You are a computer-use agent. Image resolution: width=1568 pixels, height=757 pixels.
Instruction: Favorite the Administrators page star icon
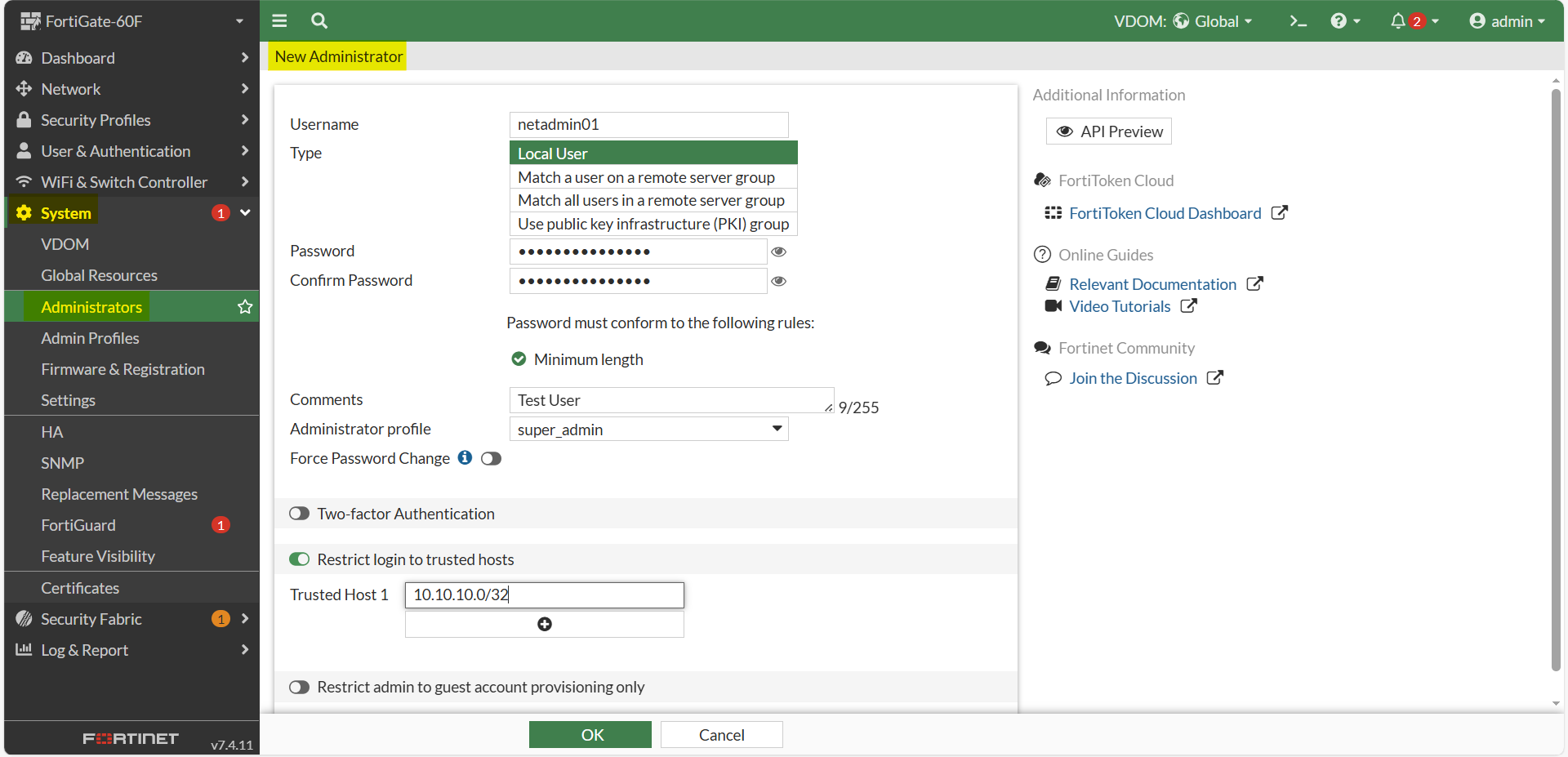tap(244, 307)
